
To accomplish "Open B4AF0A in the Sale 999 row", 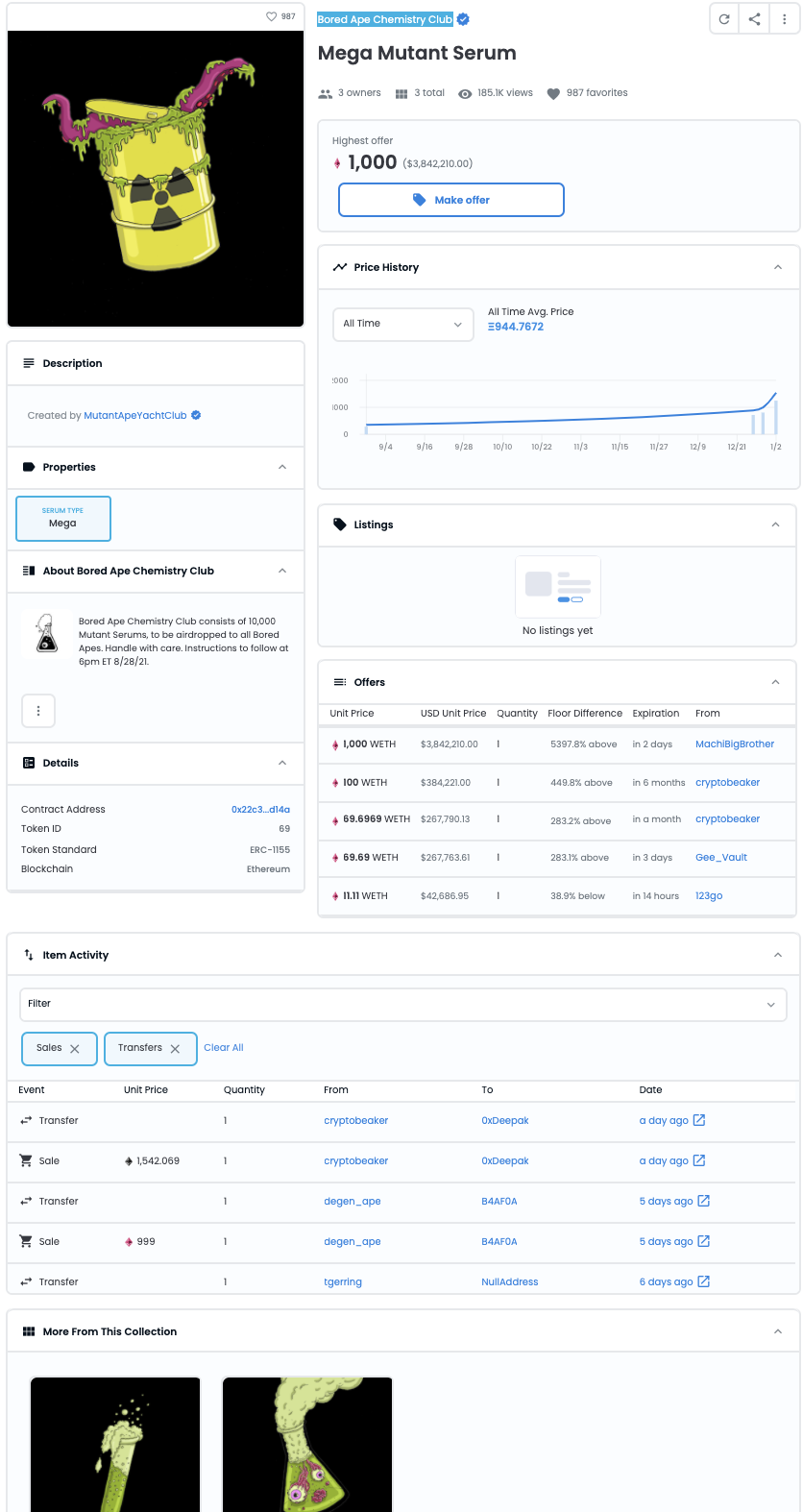I will tap(499, 1242).
